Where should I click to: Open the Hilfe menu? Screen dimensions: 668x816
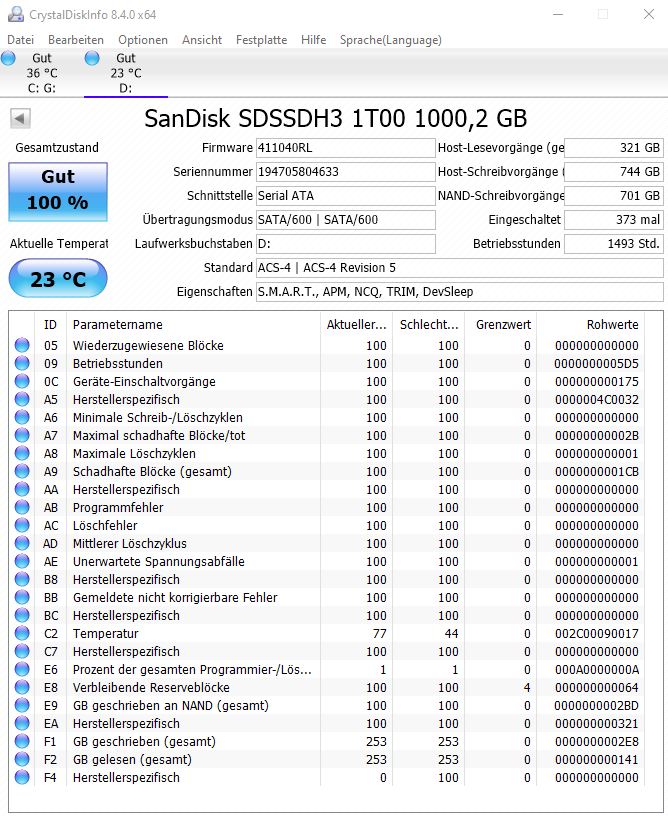coord(314,40)
